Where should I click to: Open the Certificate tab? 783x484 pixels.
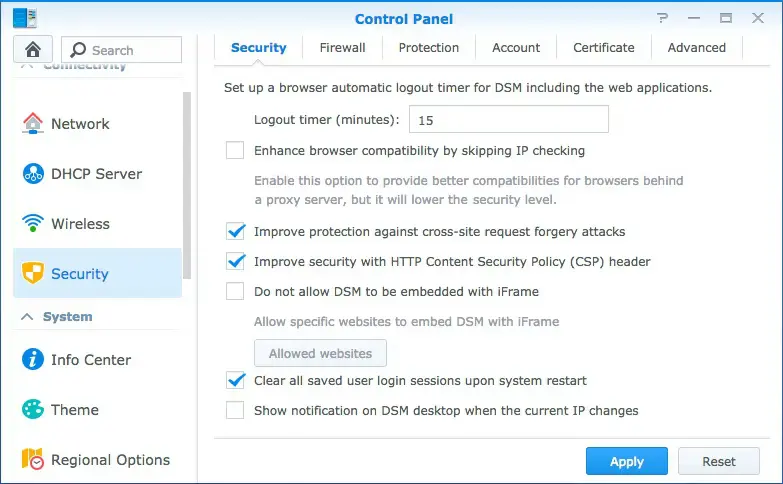click(603, 47)
